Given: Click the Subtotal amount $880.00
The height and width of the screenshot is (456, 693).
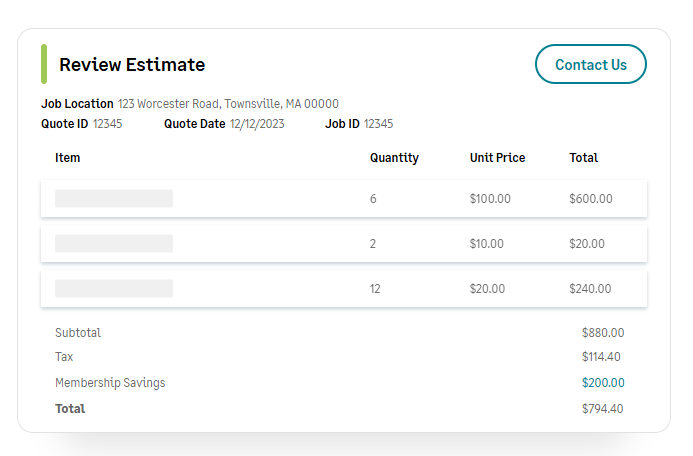Looking at the screenshot, I should (x=603, y=333).
